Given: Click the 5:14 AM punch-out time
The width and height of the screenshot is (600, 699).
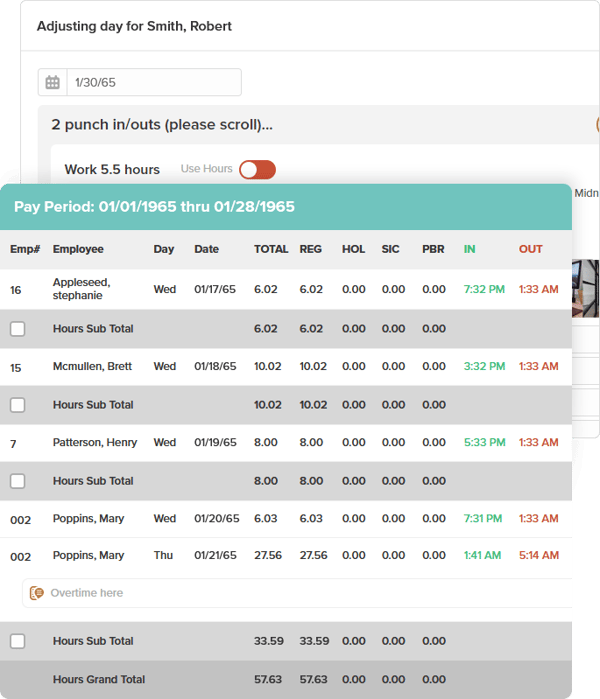Looking at the screenshot, I should coord(538,555).
